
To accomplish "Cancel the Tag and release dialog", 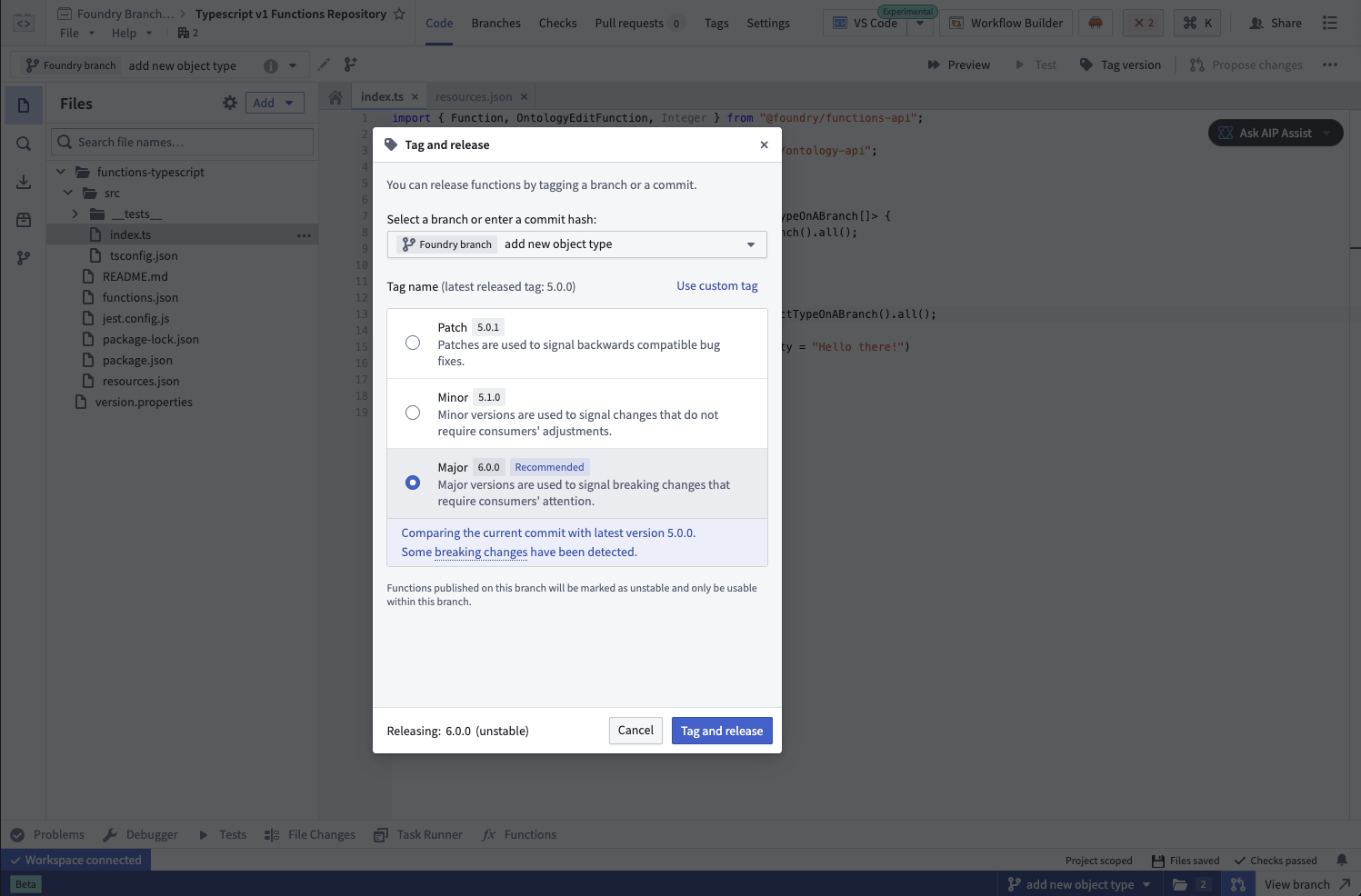I will coord(635,731).
